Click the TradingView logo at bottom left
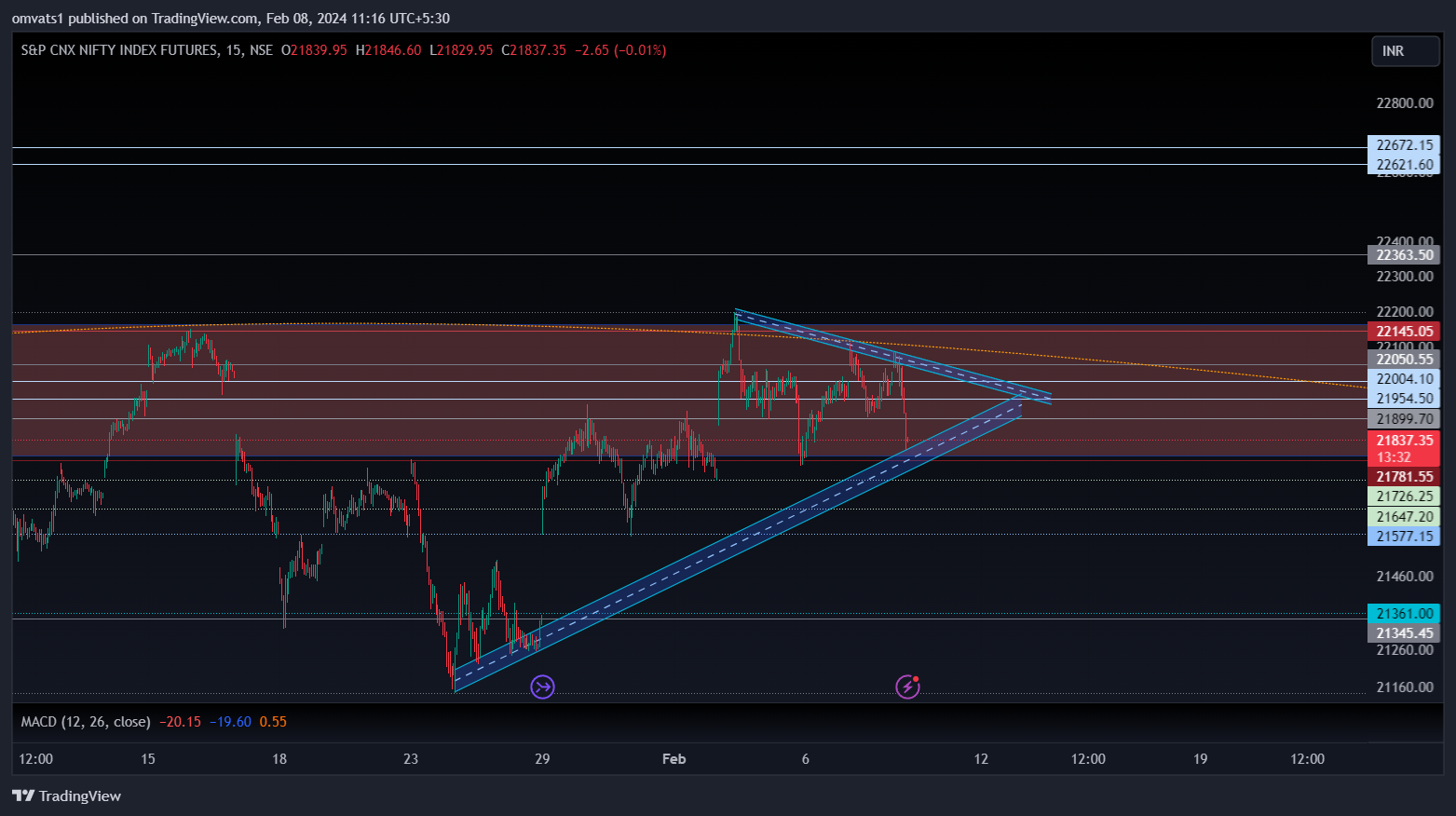 pos(66,796)
